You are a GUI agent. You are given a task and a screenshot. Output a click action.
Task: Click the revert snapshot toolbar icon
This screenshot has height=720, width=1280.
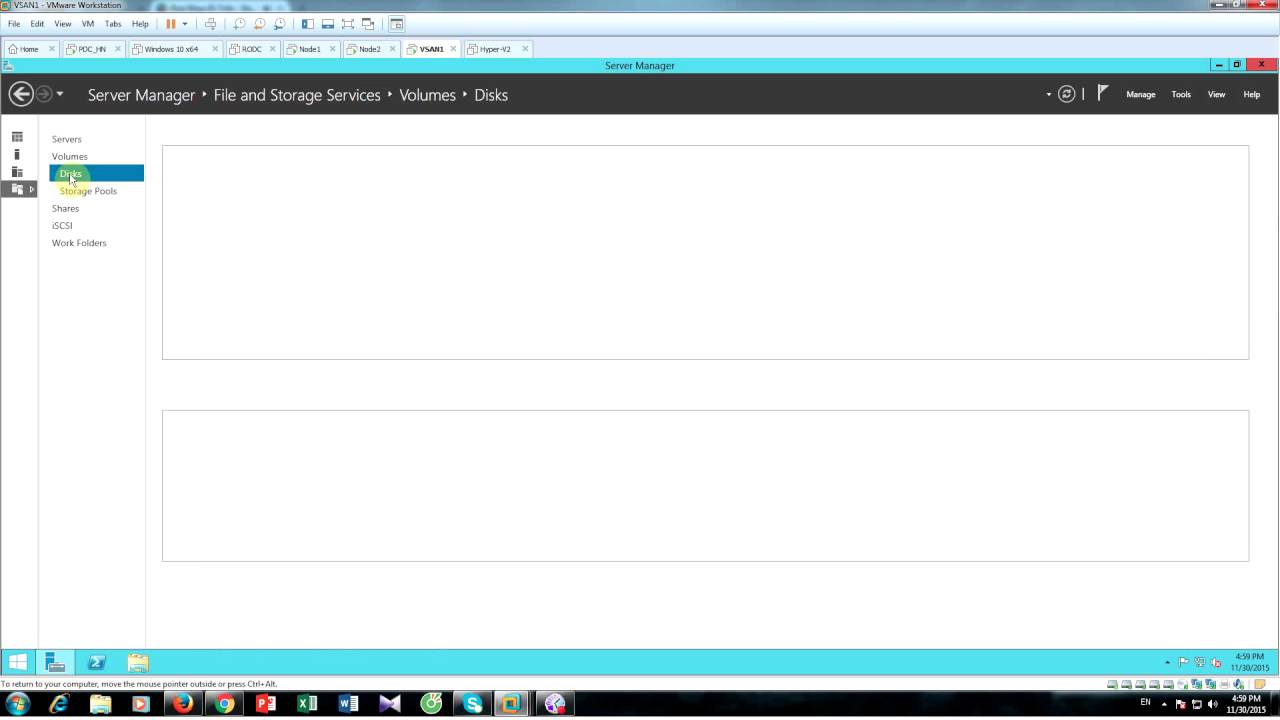click(x=260, y=23)
